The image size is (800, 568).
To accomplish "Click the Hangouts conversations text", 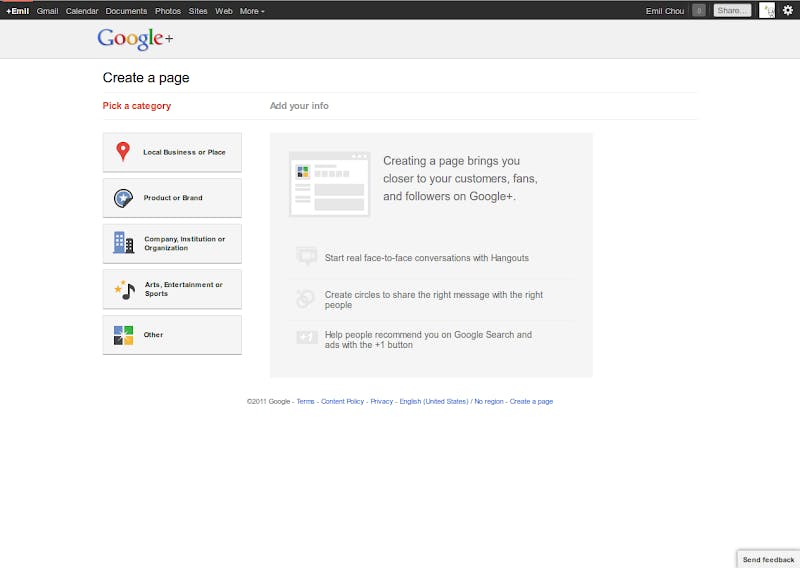I will click(x=427, y=258).
